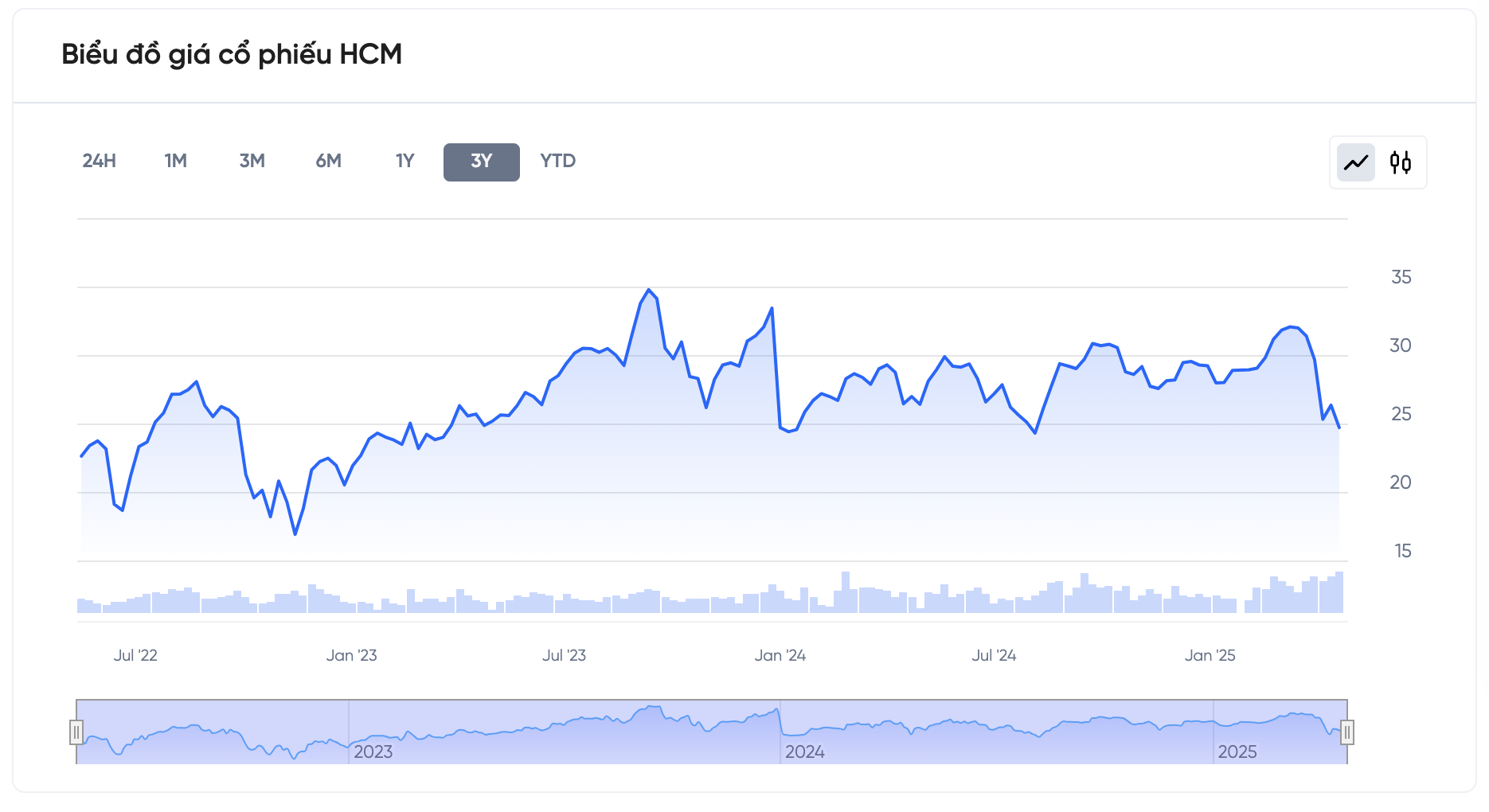Select the 6M time range
The image size is (1489, 812).
329,162
